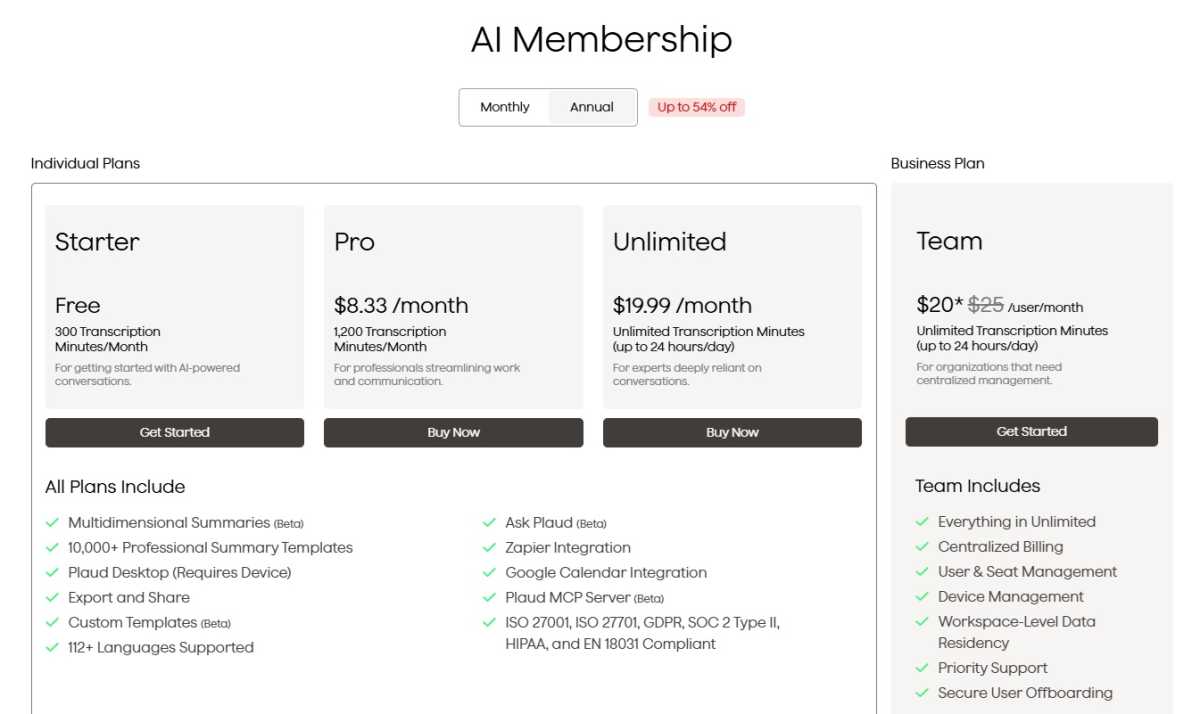Screen dimensions: 1200x714
Task: Click the checkmark beside 112+ Languages Supported
Action: click(x=53, y=647)
